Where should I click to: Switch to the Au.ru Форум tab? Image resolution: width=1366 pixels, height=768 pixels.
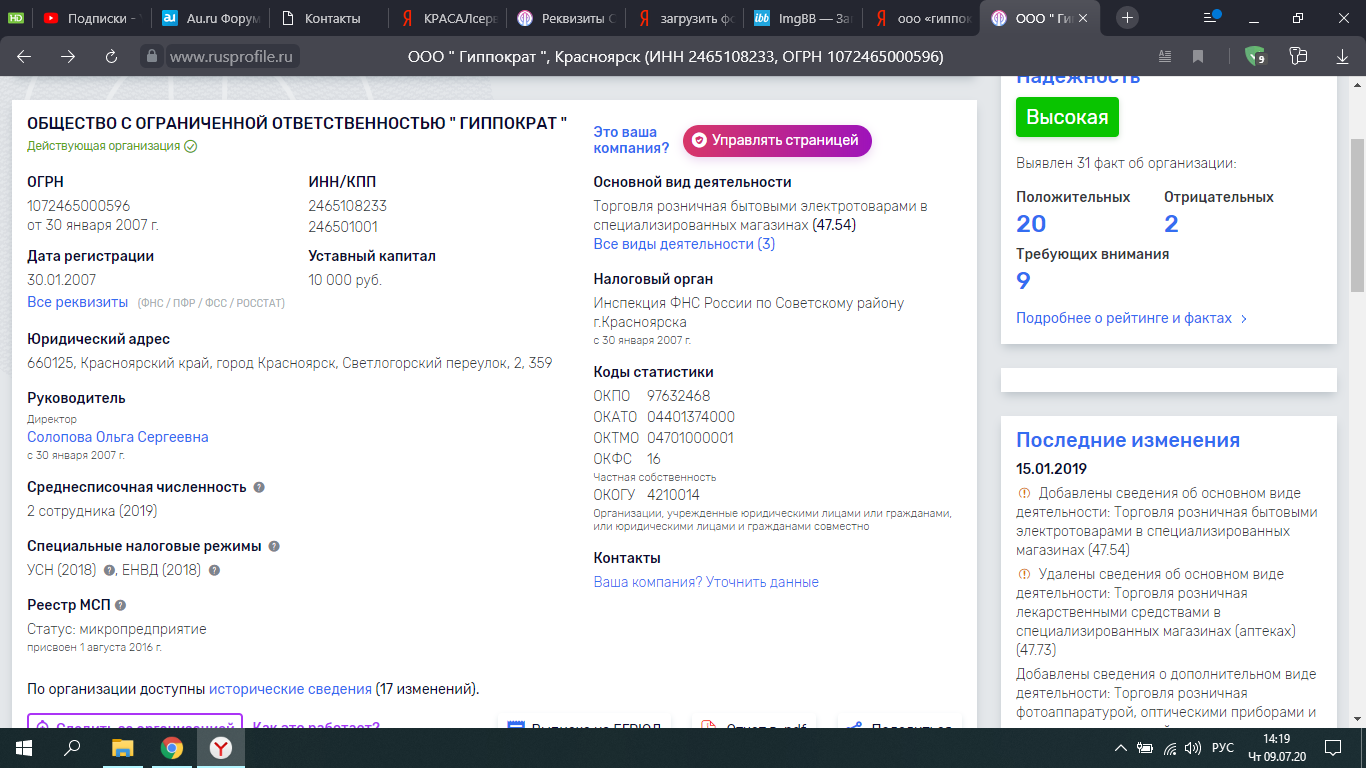(210, 17)
